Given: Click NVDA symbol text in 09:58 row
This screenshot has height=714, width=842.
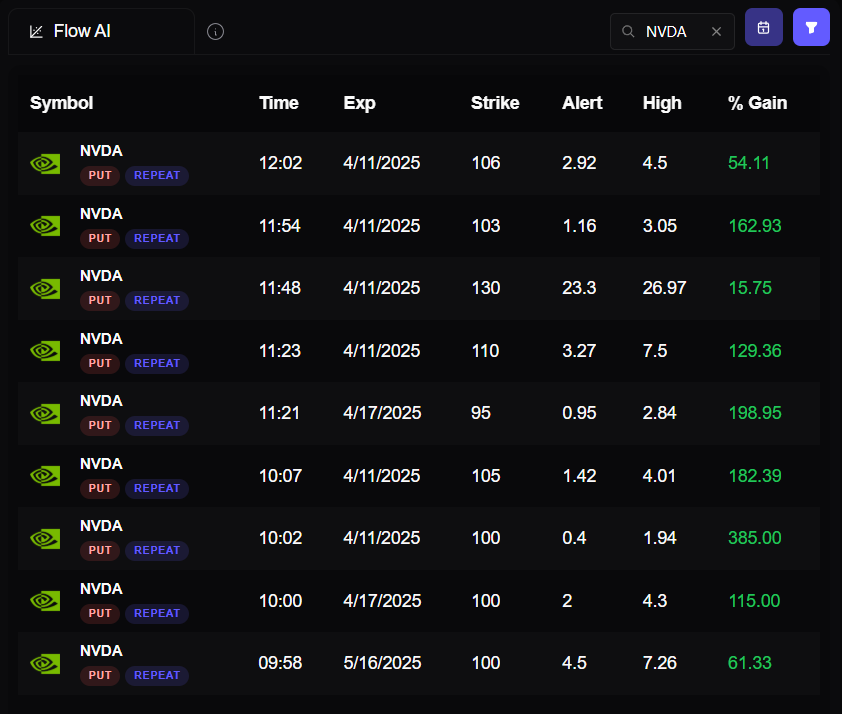Looking at the screenshot, I should tap(101, 651).
